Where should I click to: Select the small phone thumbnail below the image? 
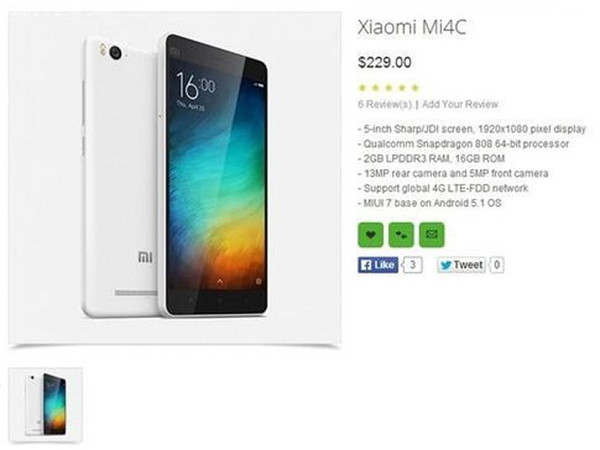[46, 404]
